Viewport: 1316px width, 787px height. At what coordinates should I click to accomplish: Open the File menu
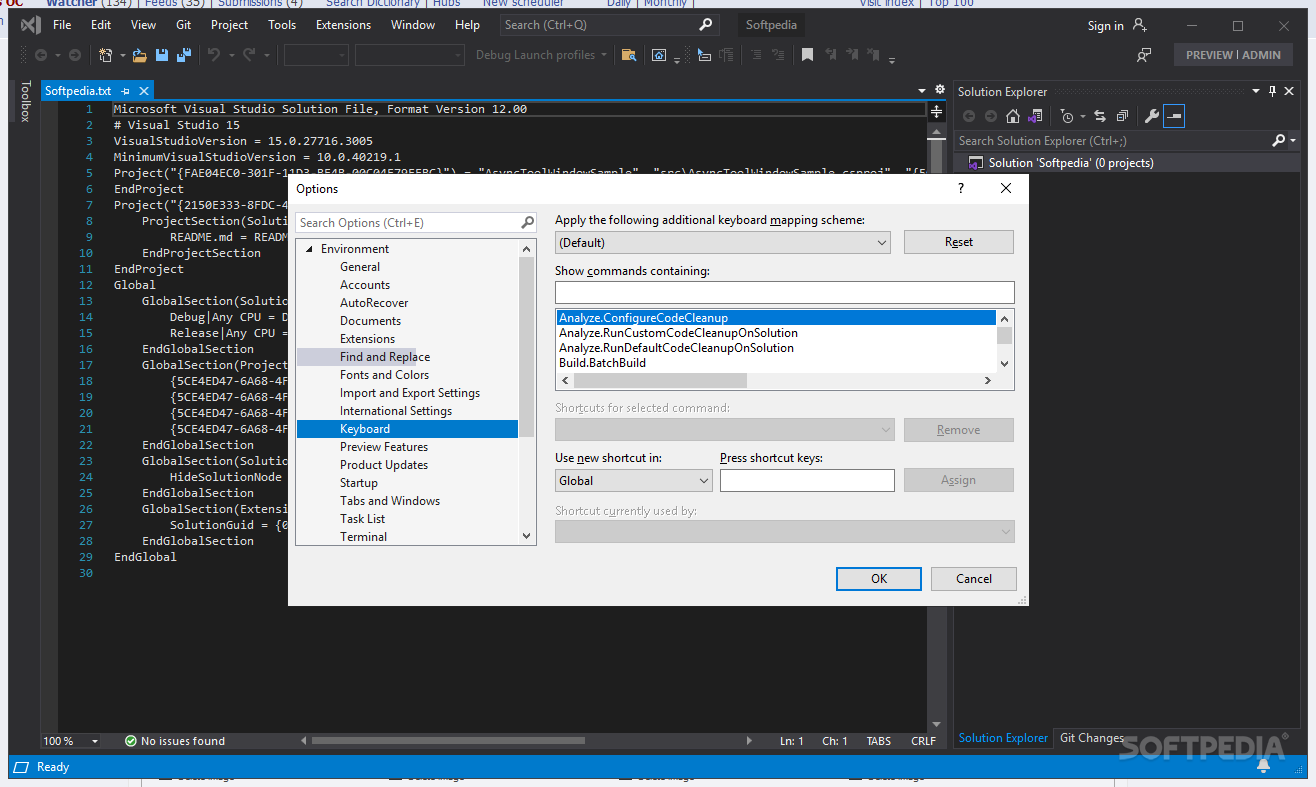62,25
